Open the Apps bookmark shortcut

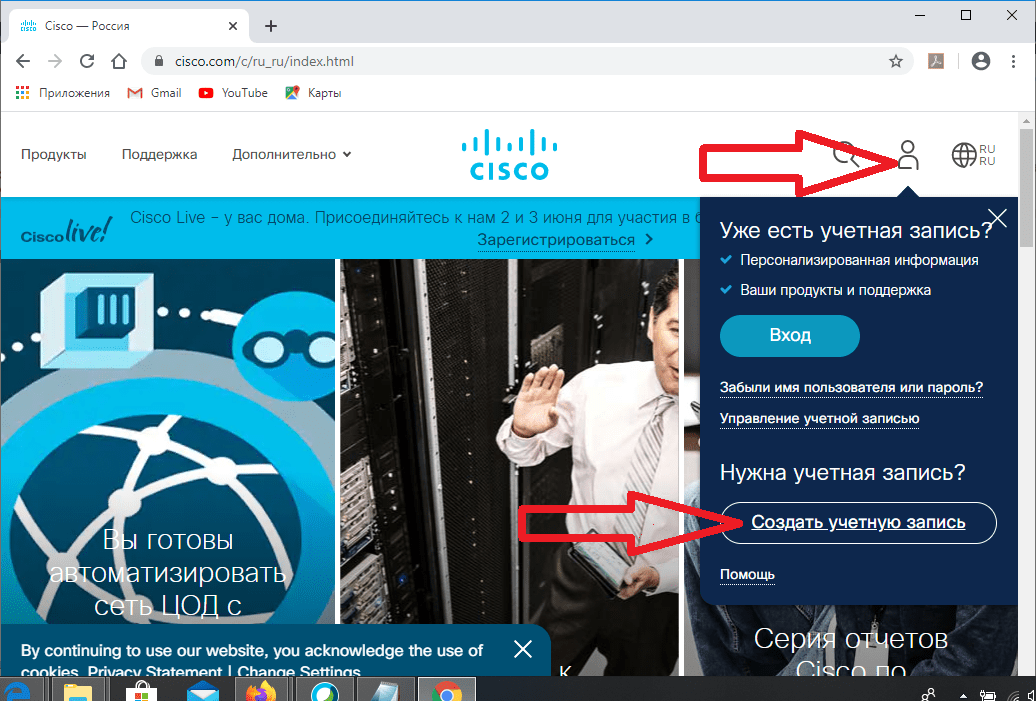click(63, 93)
